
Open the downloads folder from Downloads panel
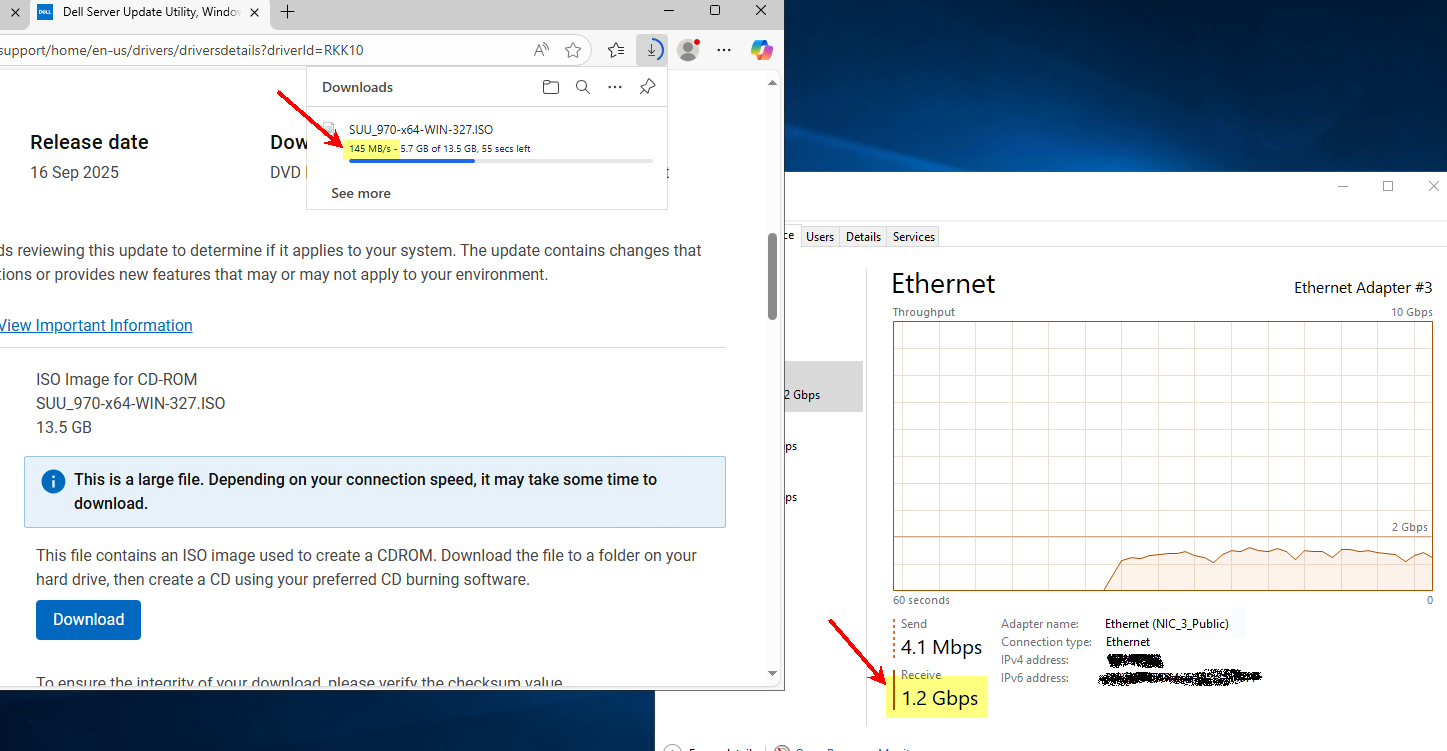tap(550, 87)
